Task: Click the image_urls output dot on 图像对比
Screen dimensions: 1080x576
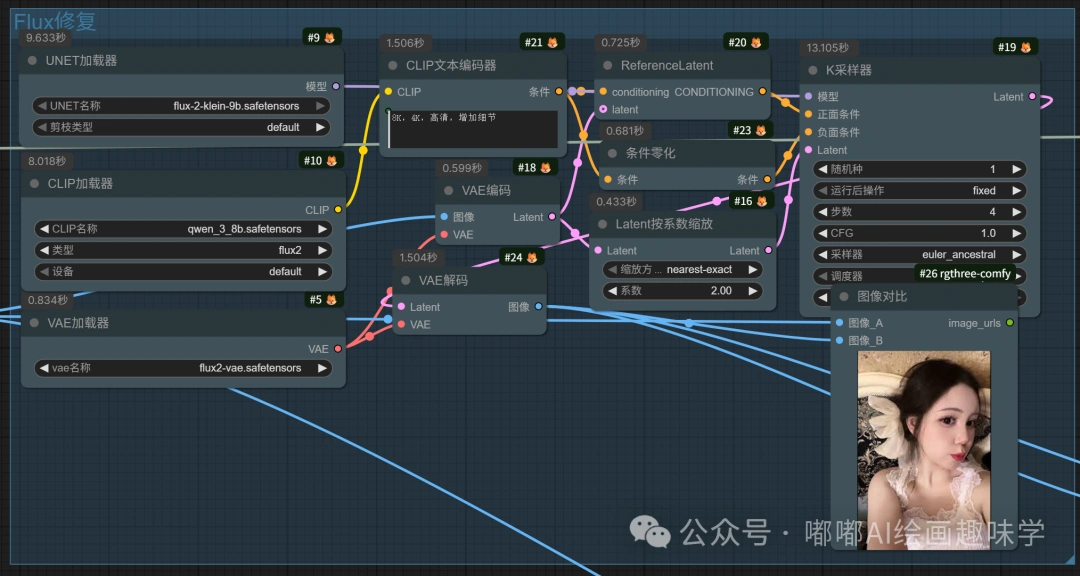Action: pyautogui.click(x=1010, y=323)
